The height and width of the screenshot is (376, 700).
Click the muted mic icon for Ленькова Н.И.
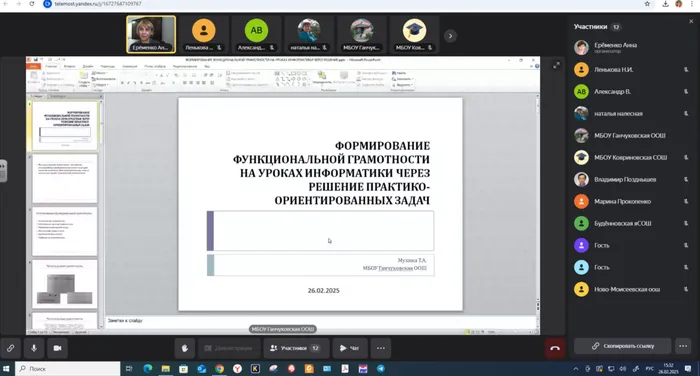click(x=686, y=70)
